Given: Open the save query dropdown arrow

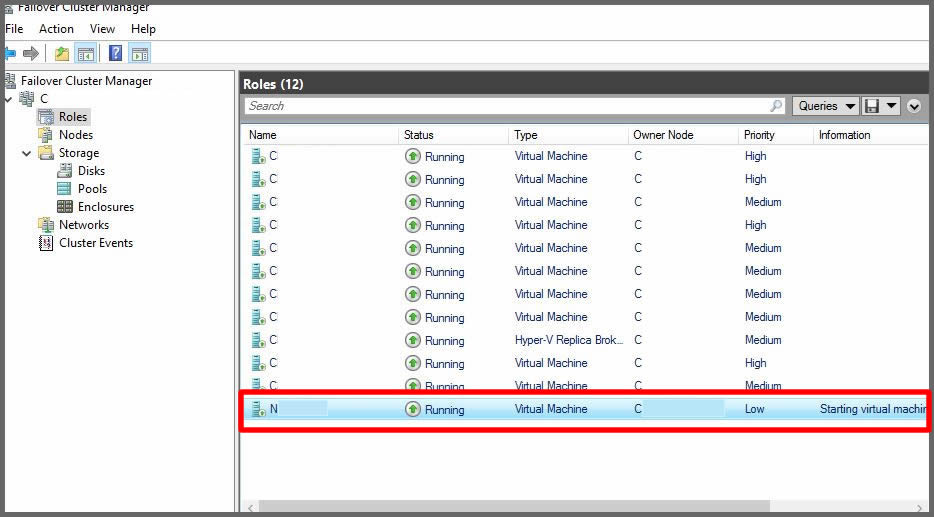Looking at the screenshot, I should 891,106.
